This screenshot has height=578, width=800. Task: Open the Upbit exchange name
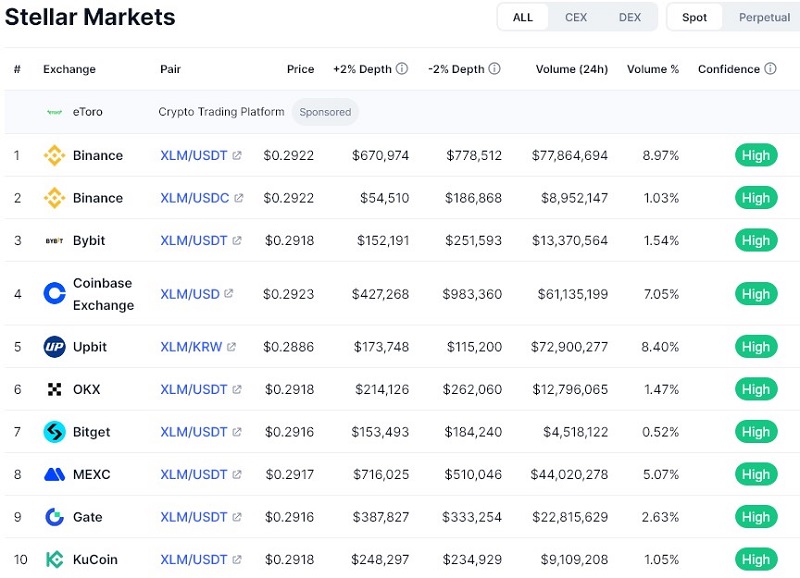coord(90,347)
